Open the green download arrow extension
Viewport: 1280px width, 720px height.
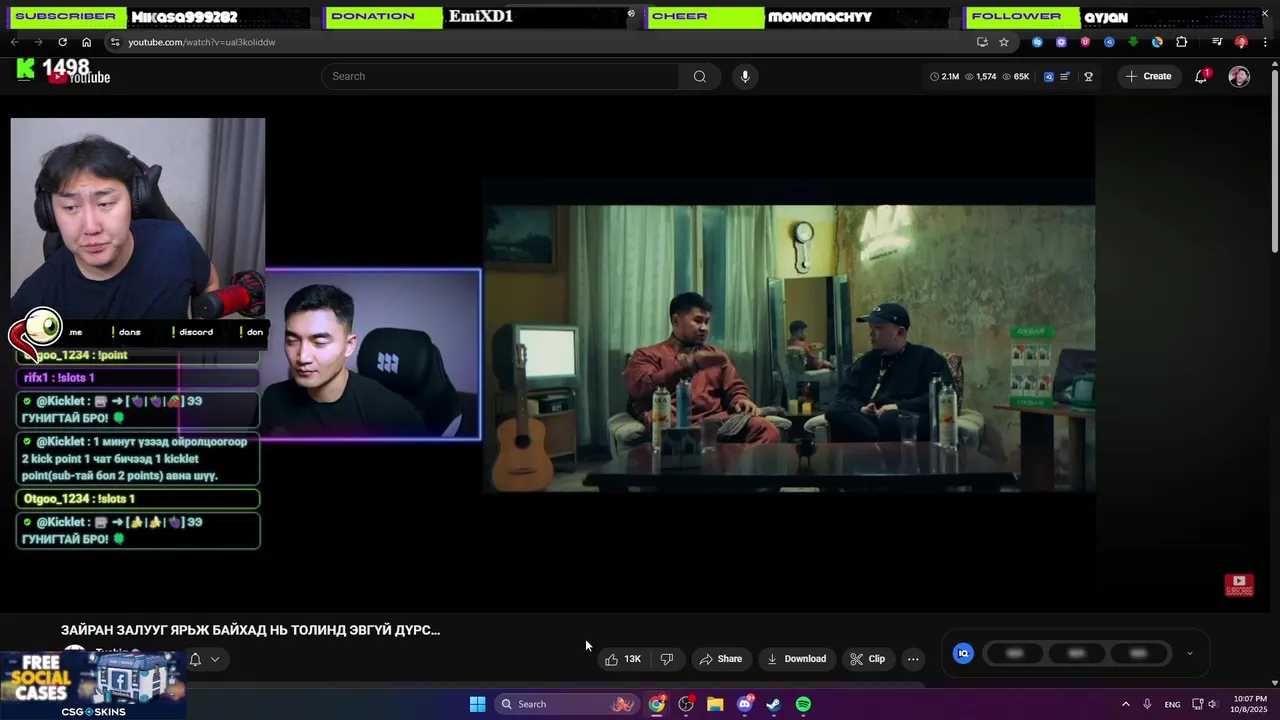[x=1133, y=42]
